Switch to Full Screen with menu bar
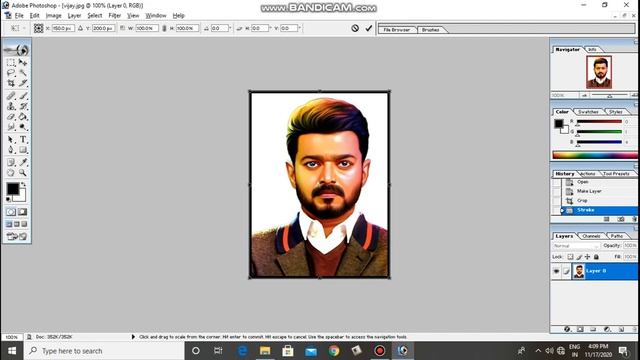 (17, 224)
